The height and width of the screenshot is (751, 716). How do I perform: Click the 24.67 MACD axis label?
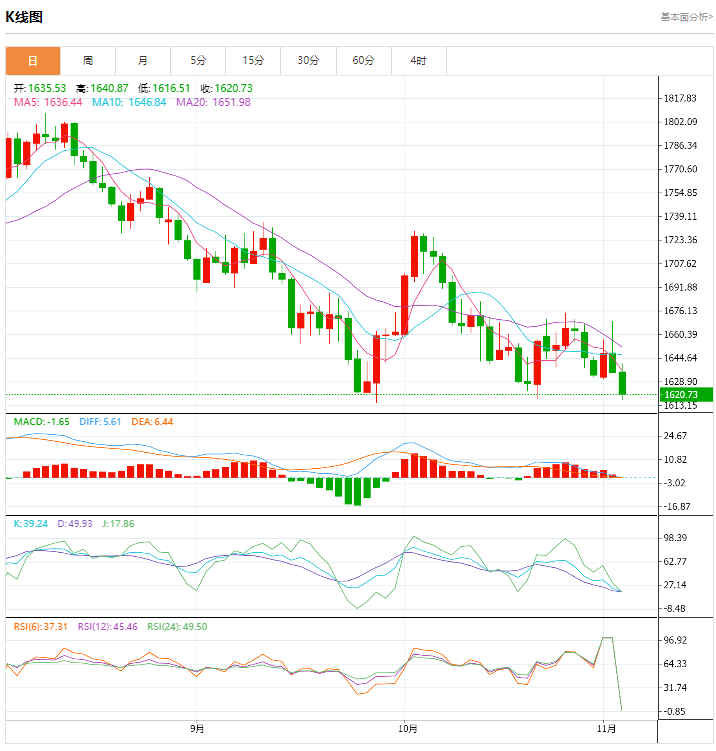tap(675, 436)
